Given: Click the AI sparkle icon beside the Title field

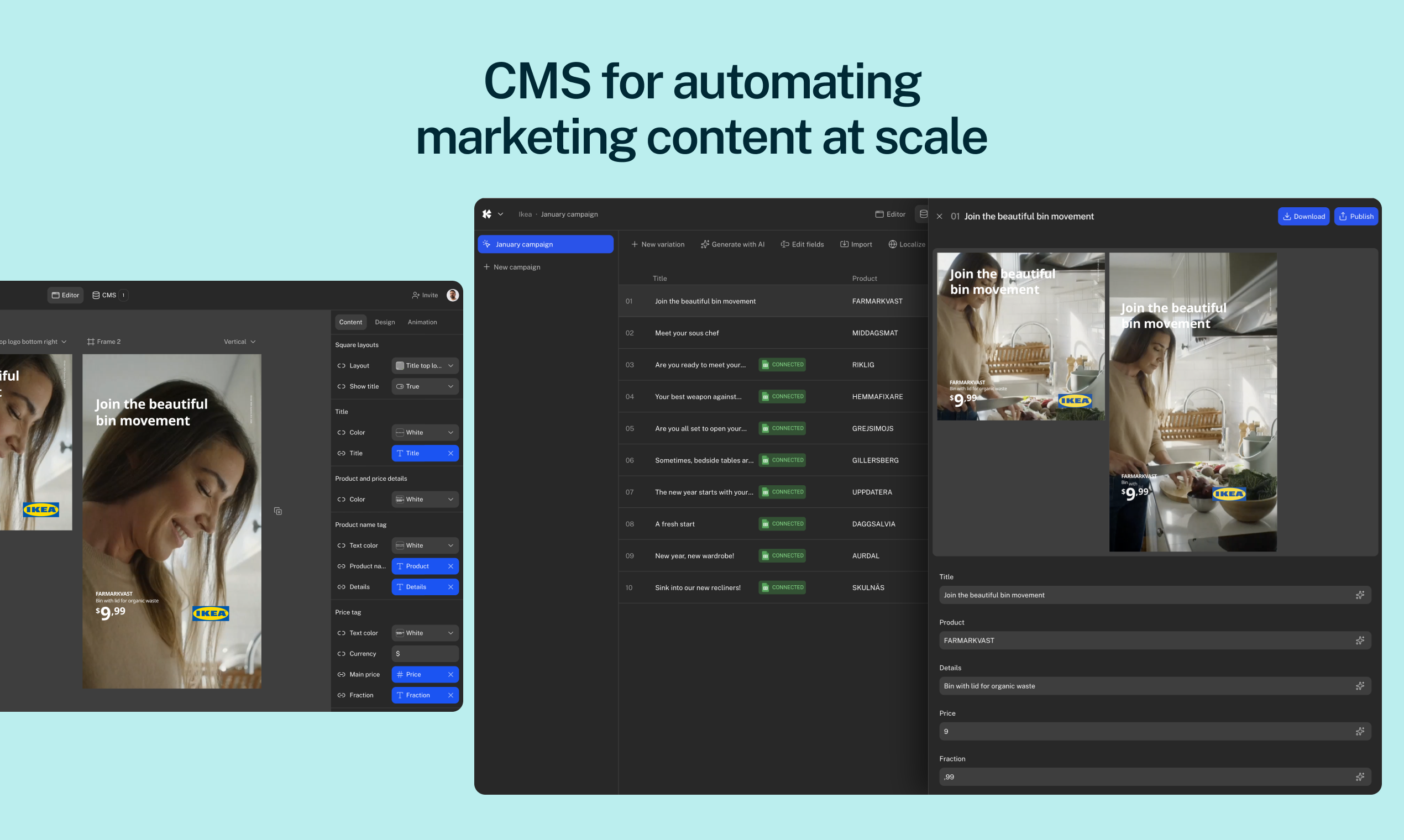Looking at the screenshot, I should (1361, 594).
